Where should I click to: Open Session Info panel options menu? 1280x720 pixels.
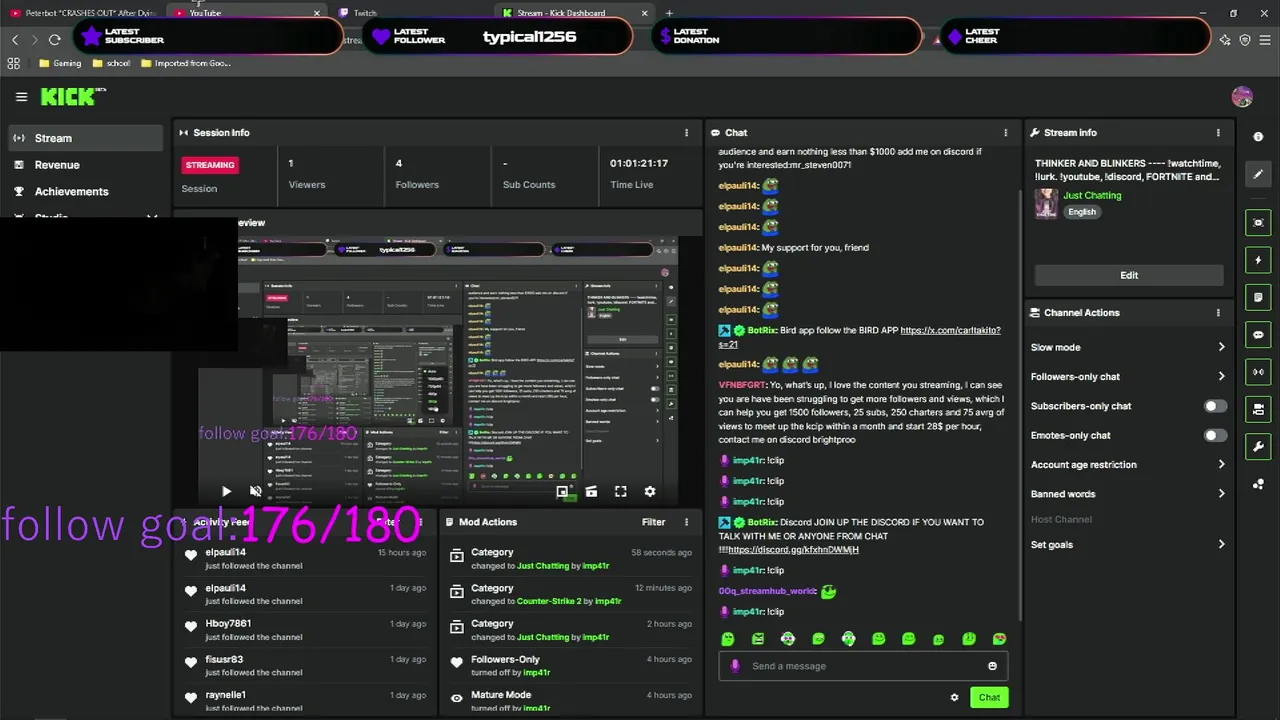click(686, 132)
